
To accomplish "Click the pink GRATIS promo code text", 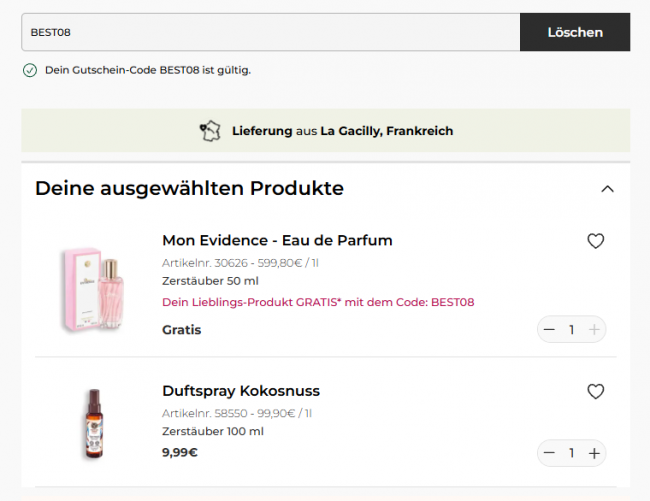I will 318,302.
